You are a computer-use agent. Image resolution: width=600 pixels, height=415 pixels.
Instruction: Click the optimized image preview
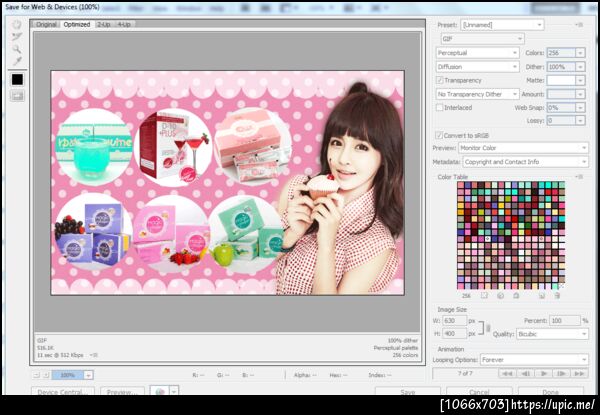[227, 183]
